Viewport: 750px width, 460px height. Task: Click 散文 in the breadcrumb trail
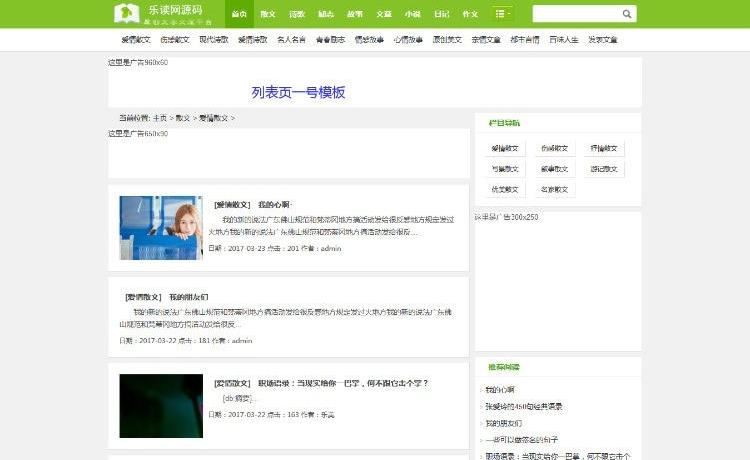(183, 118)
